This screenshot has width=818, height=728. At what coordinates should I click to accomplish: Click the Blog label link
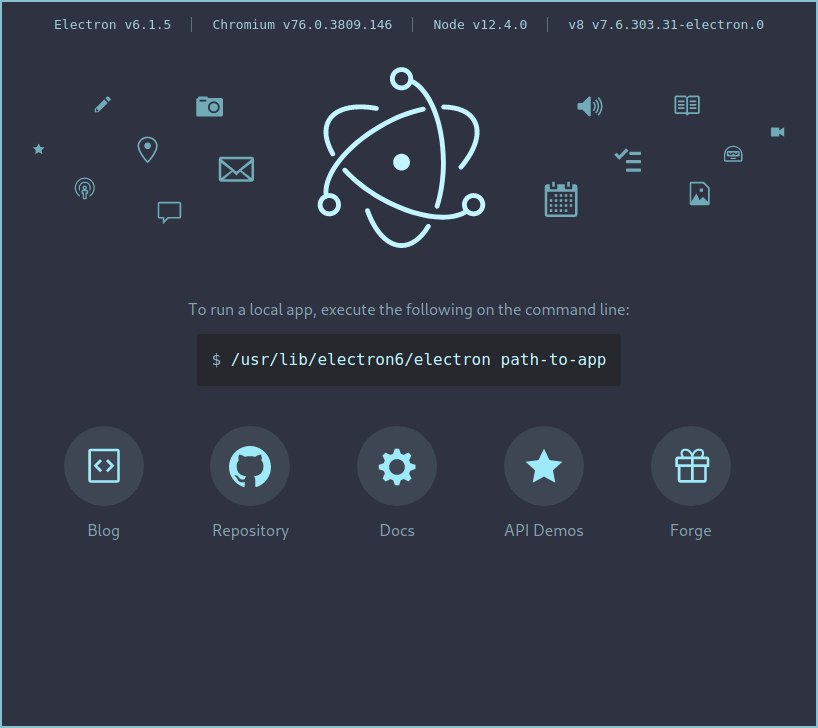tap(104, 531)
